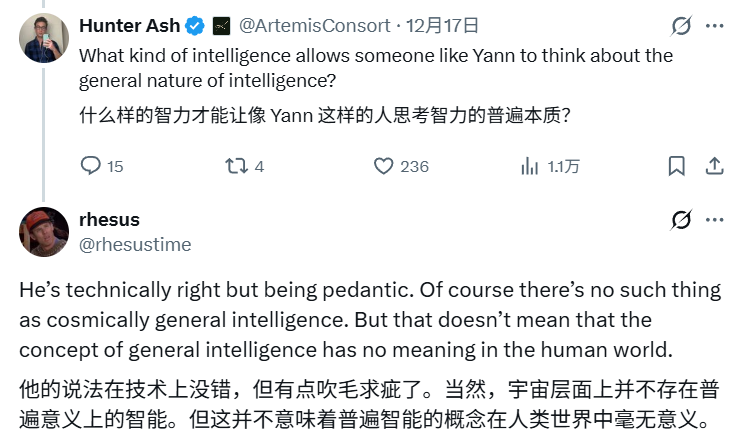Go to the @rhesustime handle
This screenshot has height=439, width=740.
click(x=134, y=243)
